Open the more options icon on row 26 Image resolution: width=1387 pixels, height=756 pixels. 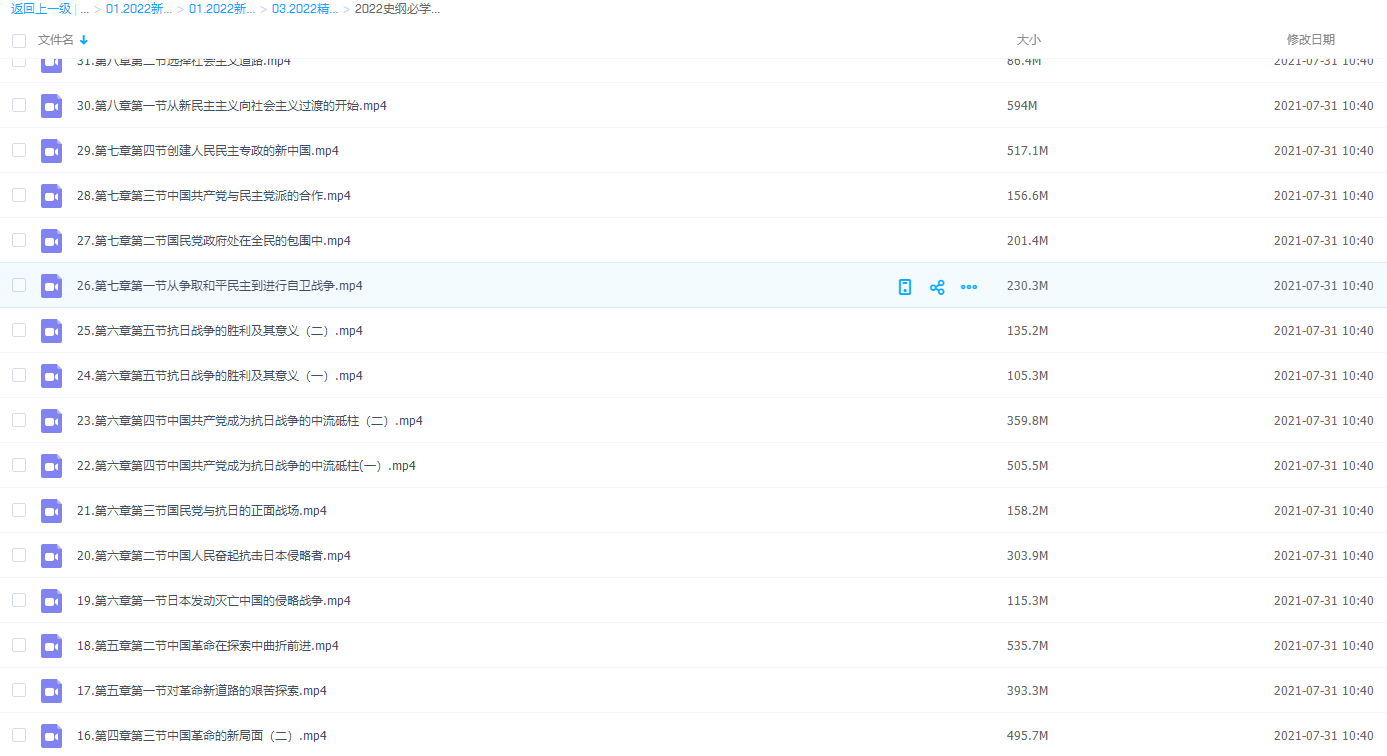[x=968, y=287]
